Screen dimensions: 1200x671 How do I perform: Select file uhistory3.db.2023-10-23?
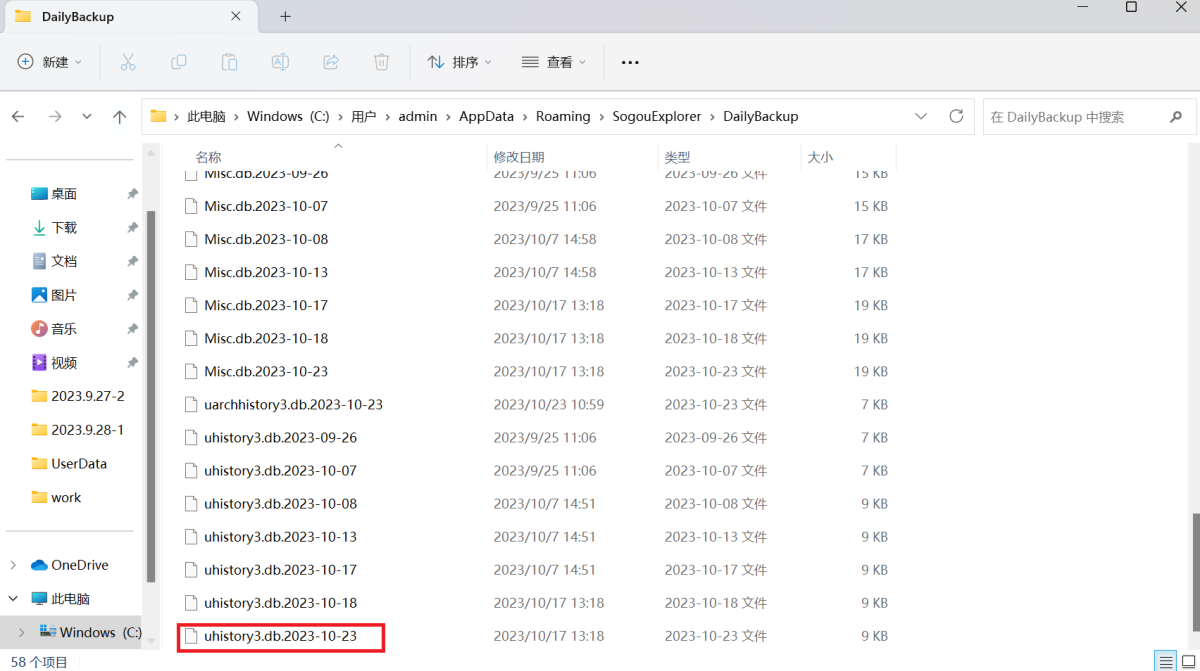coord(280,636)
